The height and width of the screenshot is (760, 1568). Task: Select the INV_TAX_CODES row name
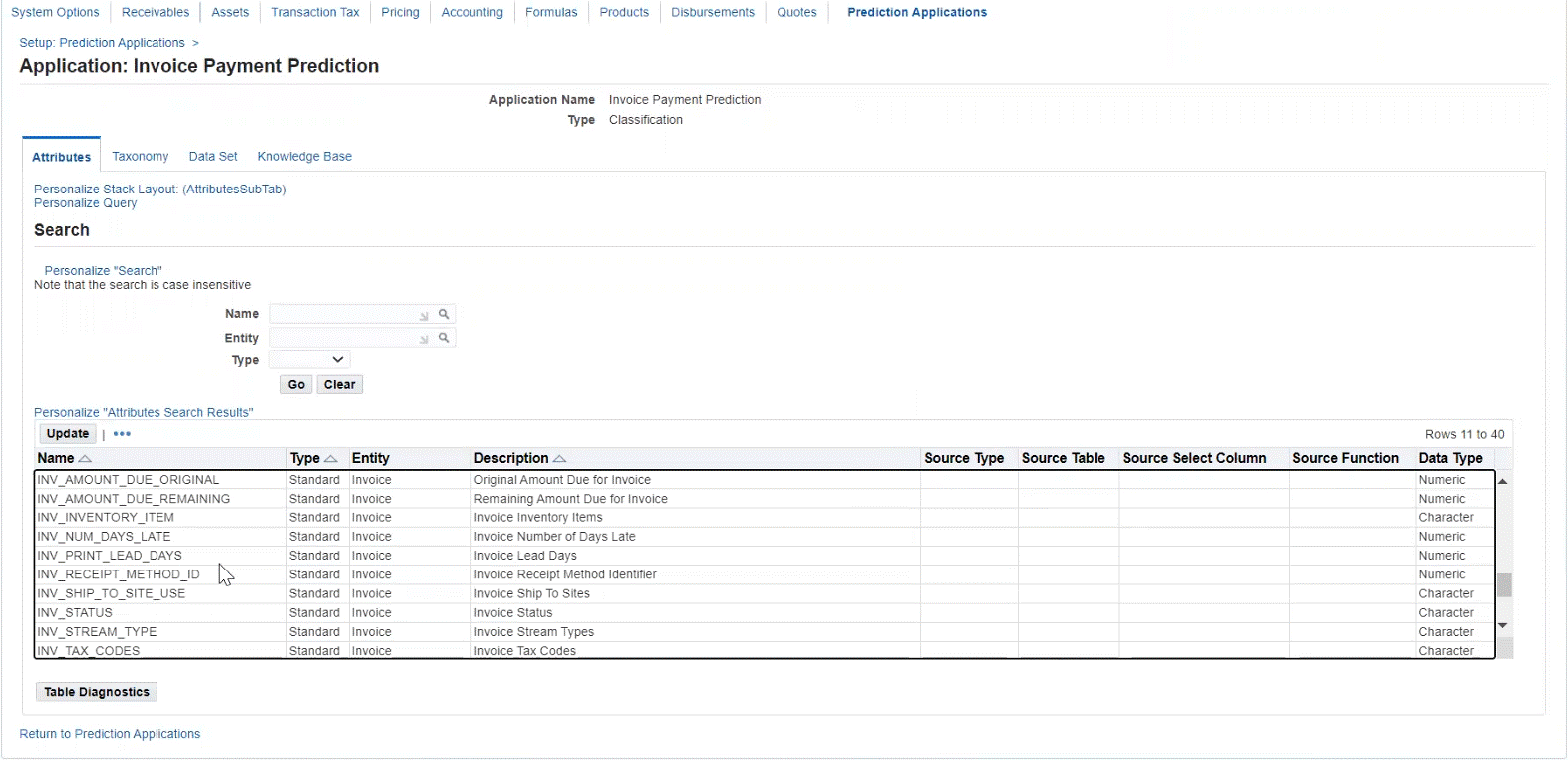coord(89,651)
